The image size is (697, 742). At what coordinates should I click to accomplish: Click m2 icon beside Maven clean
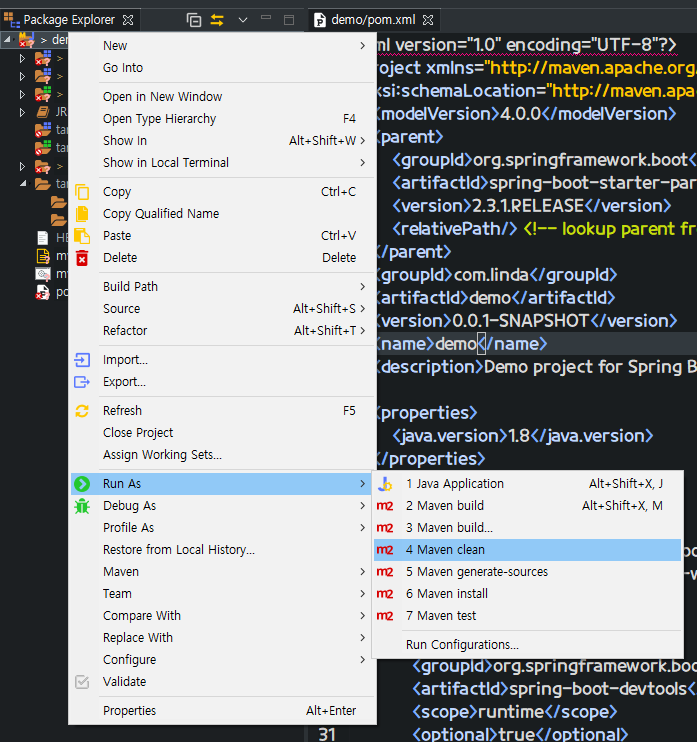click(x=385, y=550)
